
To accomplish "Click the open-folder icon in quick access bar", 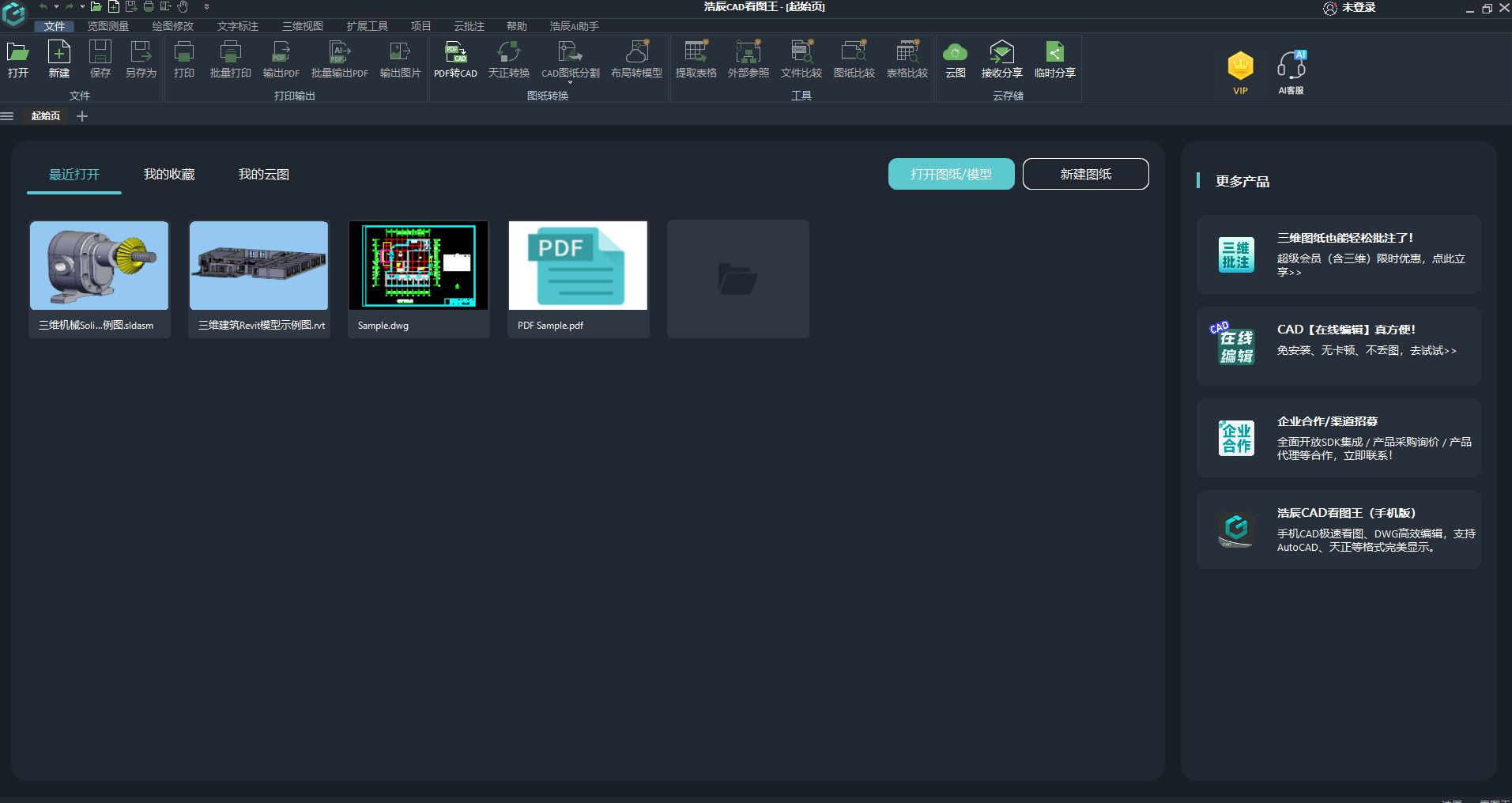I will point(96,6).
